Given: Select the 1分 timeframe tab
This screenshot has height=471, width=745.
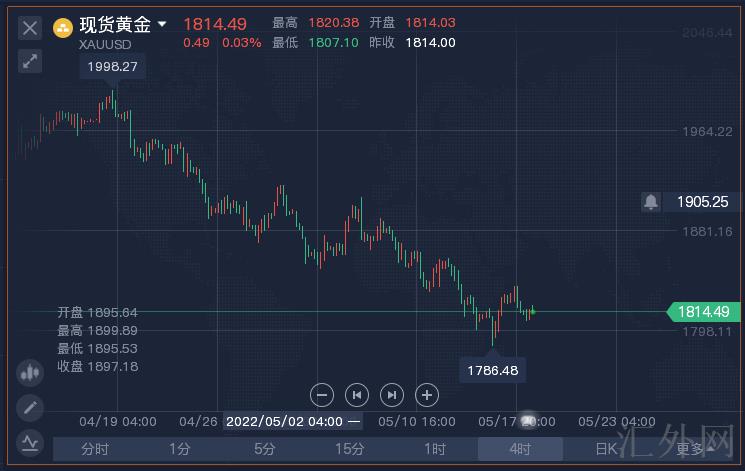Looking at the screenshot, I should 180,449.
